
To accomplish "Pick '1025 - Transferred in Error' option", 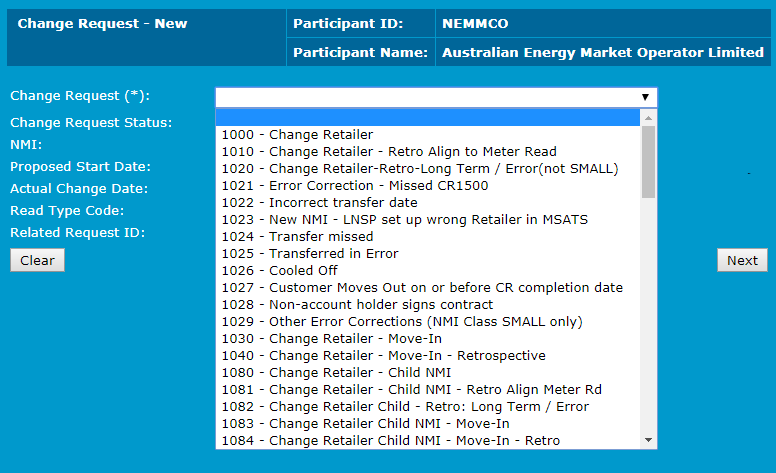I will click(x=310, y=253).
